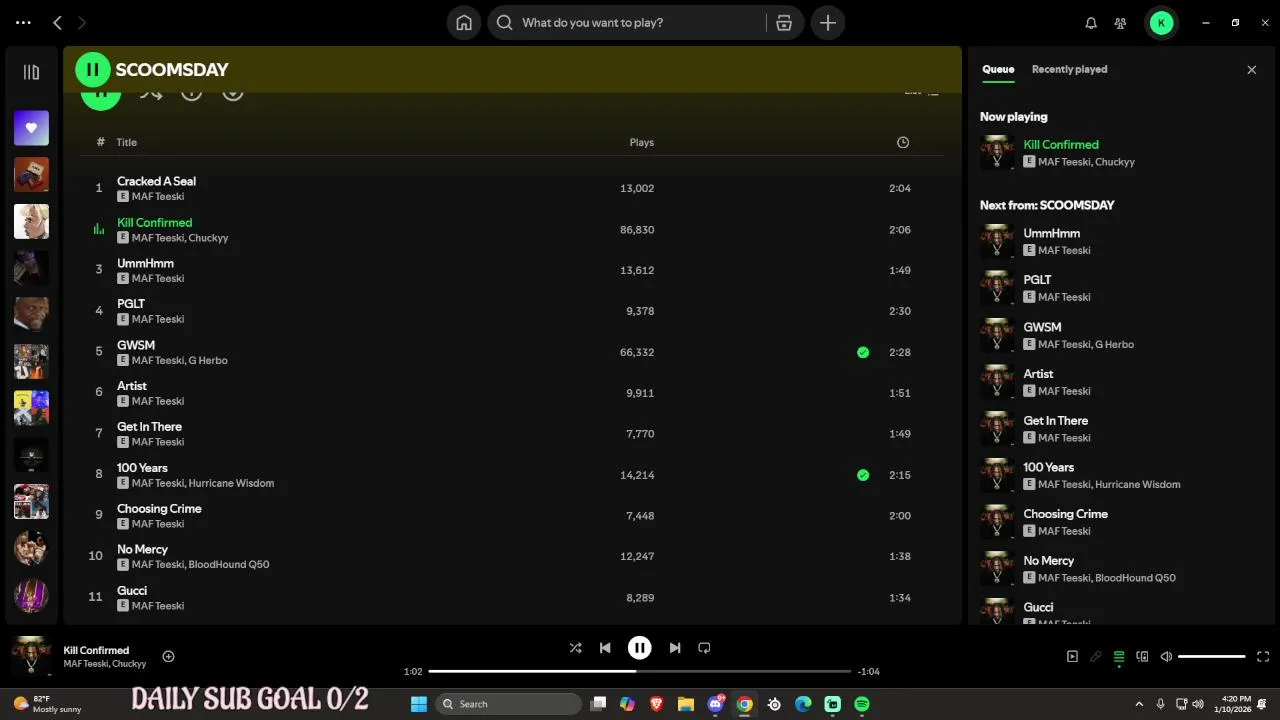This screenshot has width=1280, height=720.
Task: Seek on the song progress bar
Action: [x=640, y=671]
